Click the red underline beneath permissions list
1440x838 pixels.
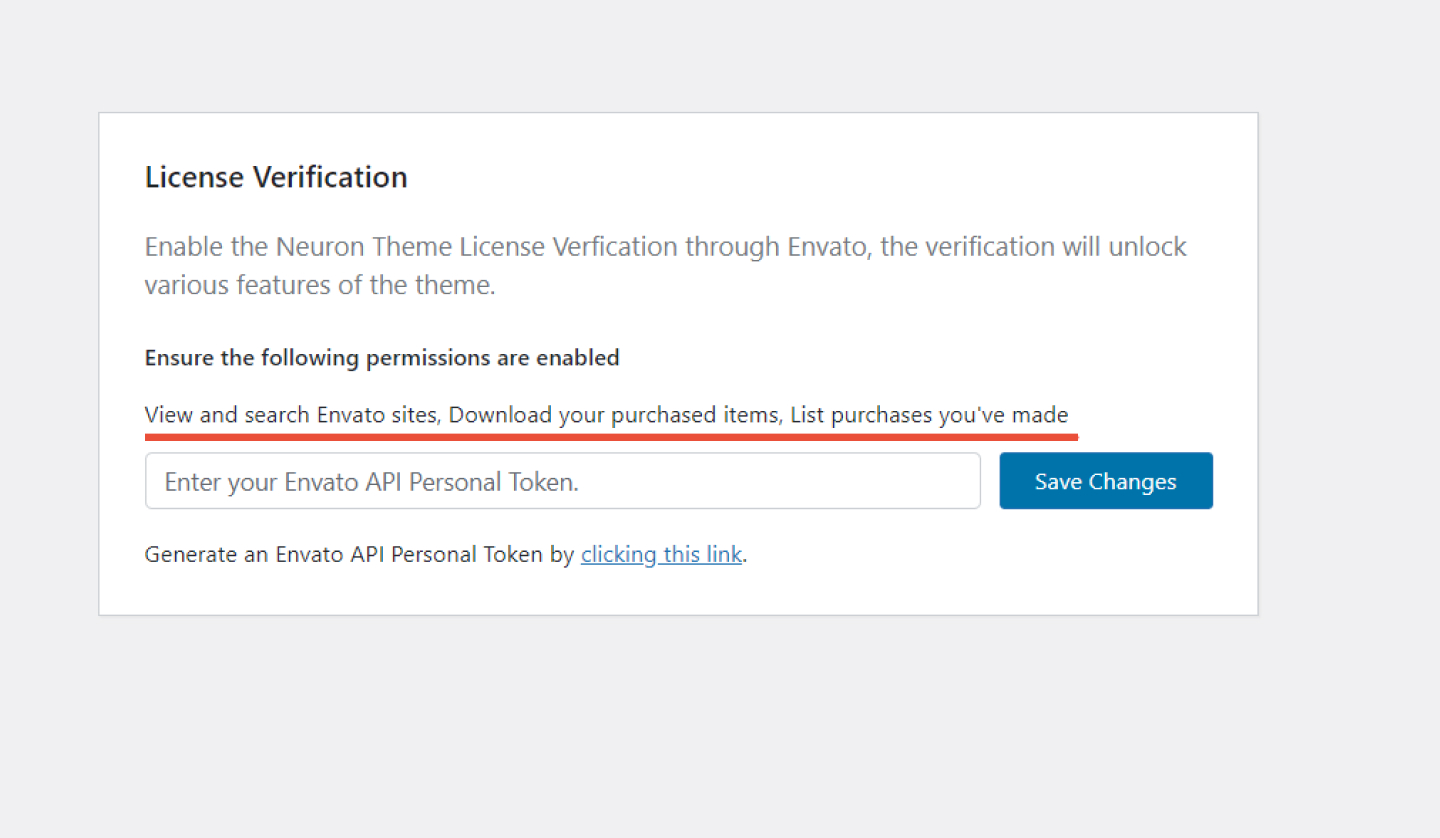tap(611, 437)
